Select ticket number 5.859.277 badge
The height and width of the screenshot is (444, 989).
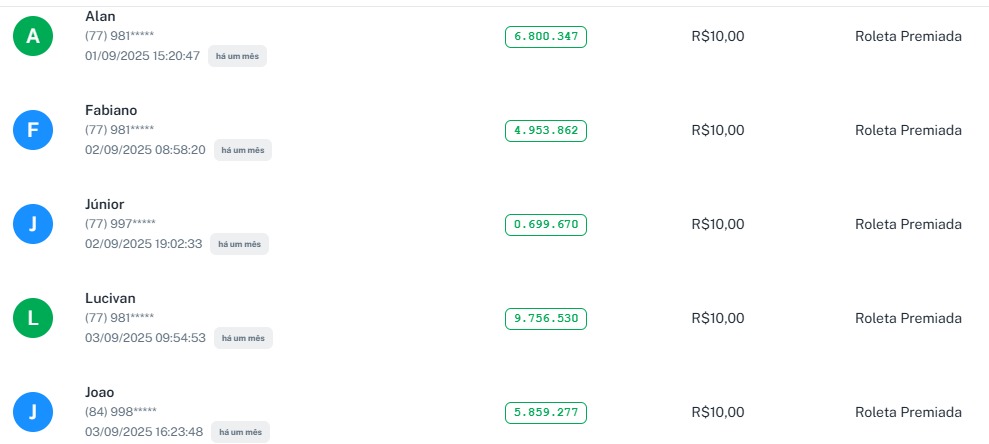point(546,412)
